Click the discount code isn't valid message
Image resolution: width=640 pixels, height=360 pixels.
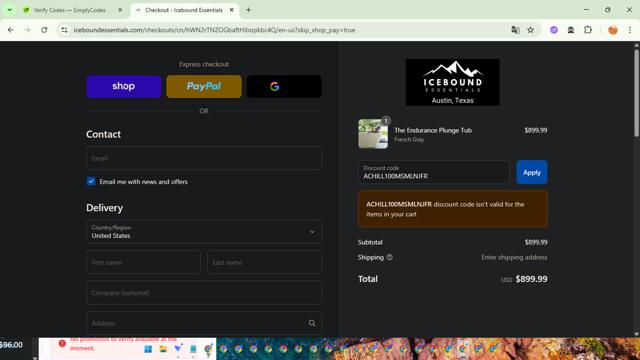(x=453, y=209)
